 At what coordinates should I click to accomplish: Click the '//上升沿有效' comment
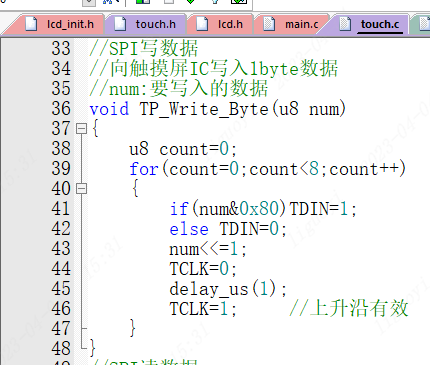coord(349,308)
